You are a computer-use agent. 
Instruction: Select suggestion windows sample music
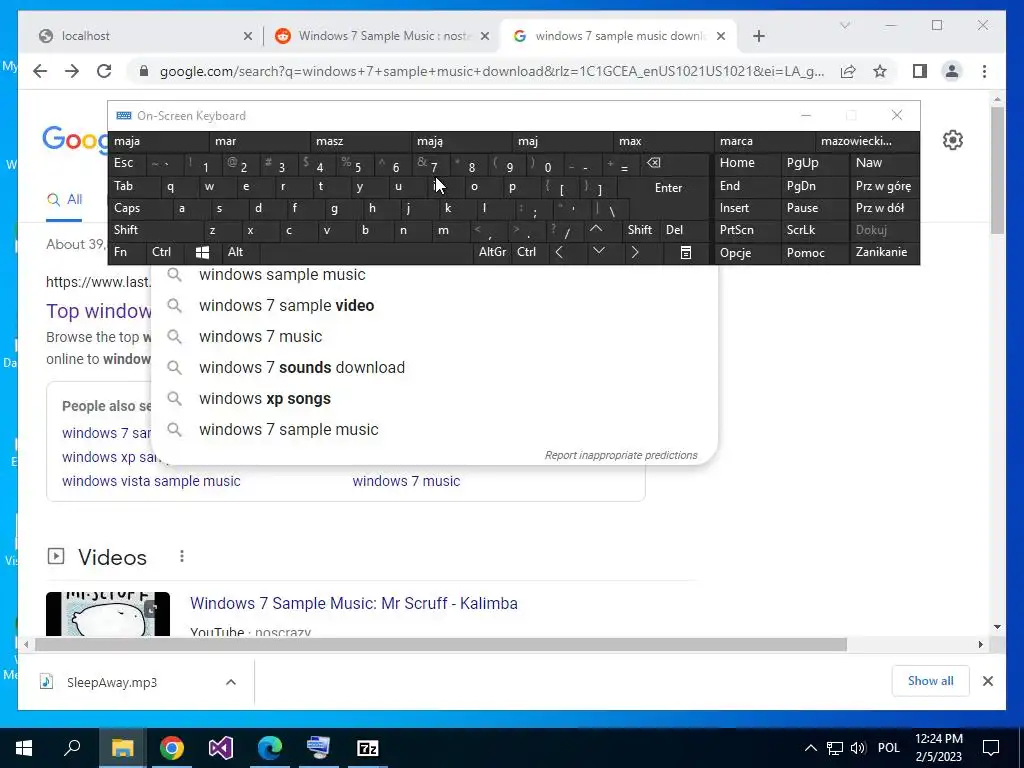434,275
